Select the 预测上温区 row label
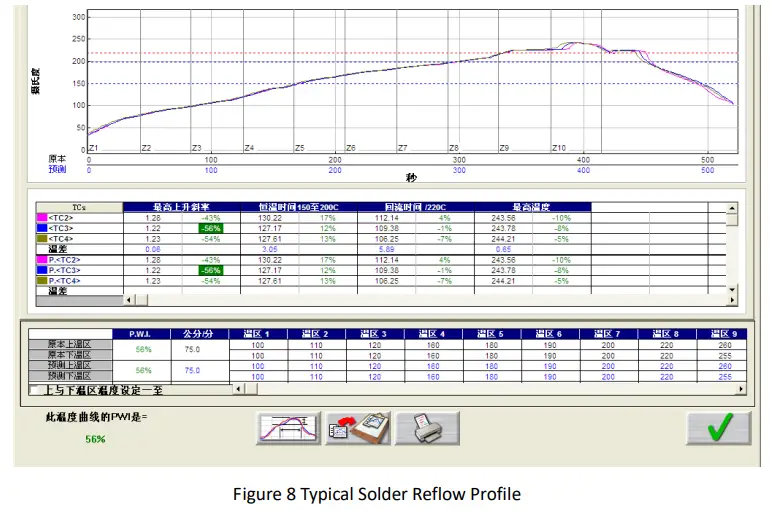 [x=70, y=365]
